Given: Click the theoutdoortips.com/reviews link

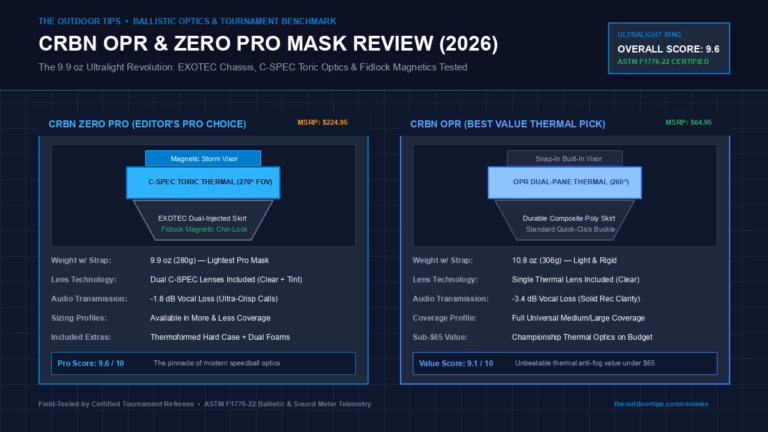Looking at the screenshot, I should pyautogui.click(x=661, y=404).
